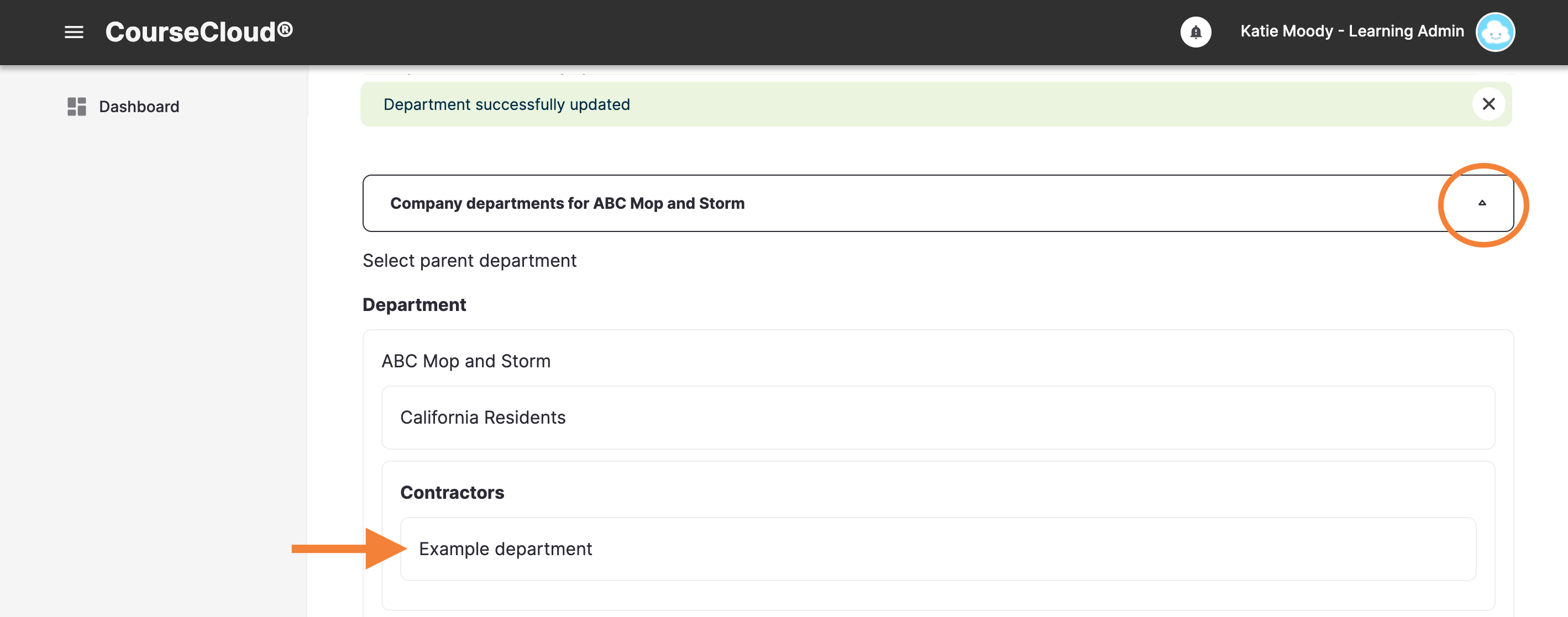Screen dimensions: 1568x617
Task: Click the user profile avatar
Action: (1495, 31)
